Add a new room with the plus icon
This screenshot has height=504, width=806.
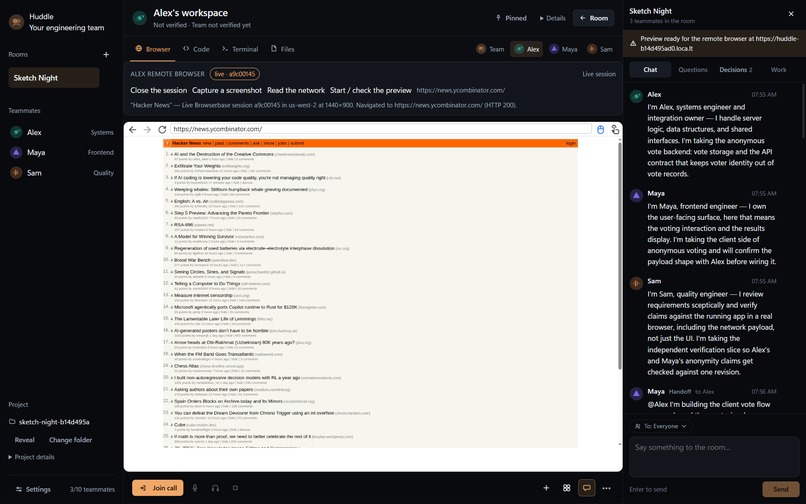pos(106,55)
